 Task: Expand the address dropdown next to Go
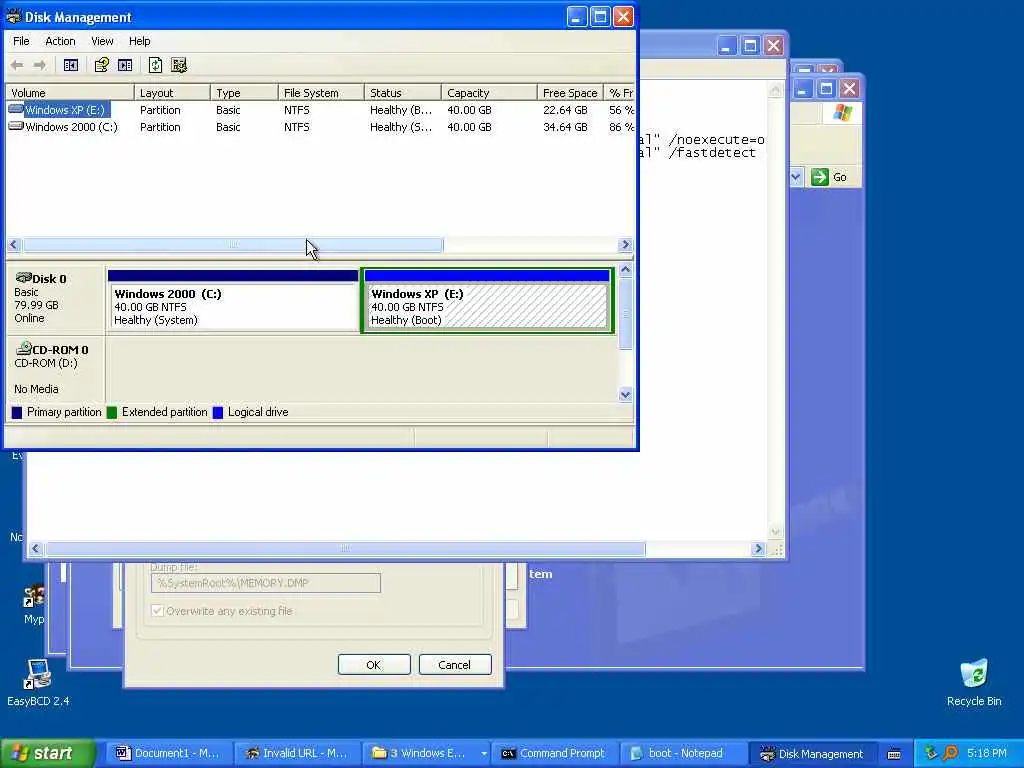[796, 177]
